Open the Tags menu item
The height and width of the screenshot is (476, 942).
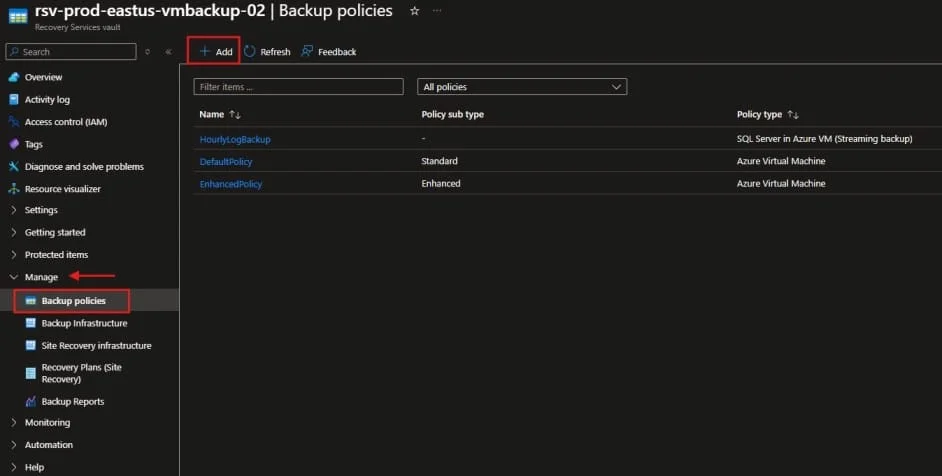(34, 144)
